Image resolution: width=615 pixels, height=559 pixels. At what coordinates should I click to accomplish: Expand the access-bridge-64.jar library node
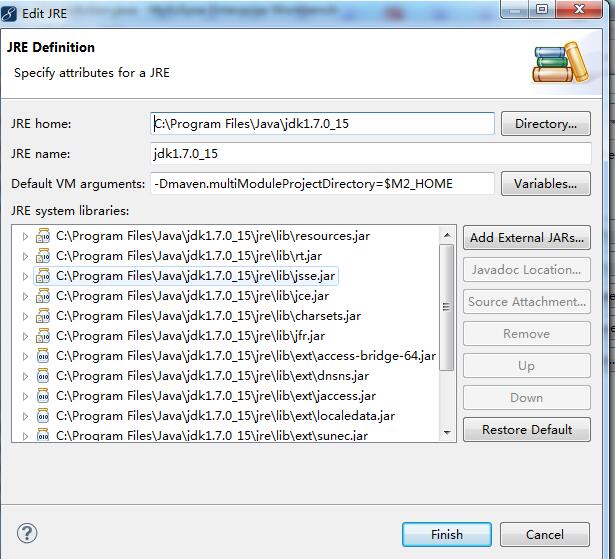point(25,356)
